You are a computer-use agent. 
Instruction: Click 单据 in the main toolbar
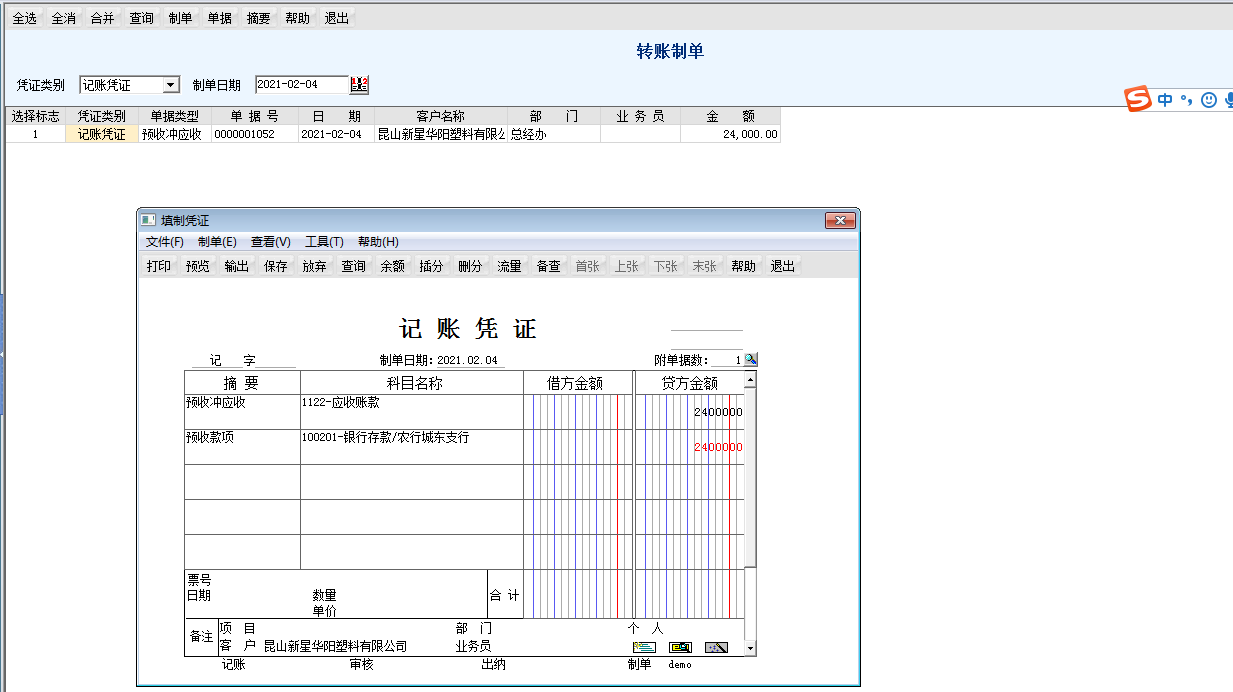[x=219, y=18]
